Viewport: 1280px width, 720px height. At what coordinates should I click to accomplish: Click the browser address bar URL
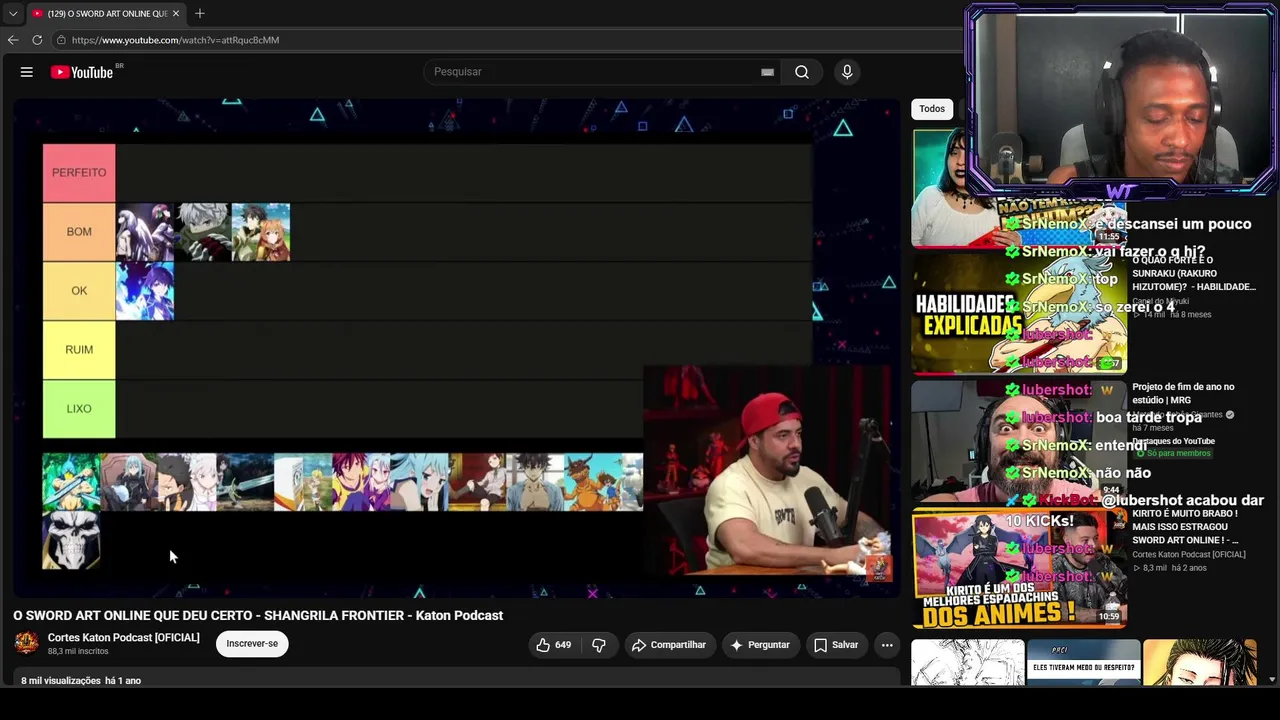[175, 40]
